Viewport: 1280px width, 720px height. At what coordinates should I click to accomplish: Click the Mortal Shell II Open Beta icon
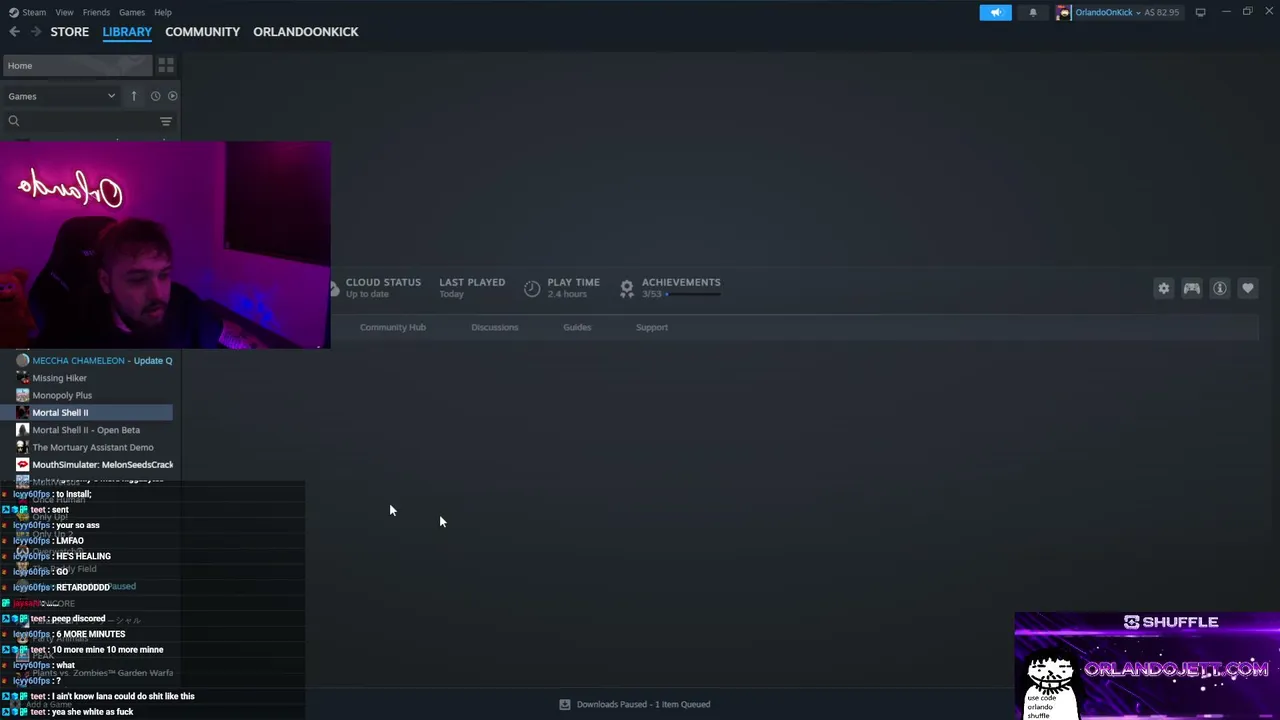[x=23, y=430]
